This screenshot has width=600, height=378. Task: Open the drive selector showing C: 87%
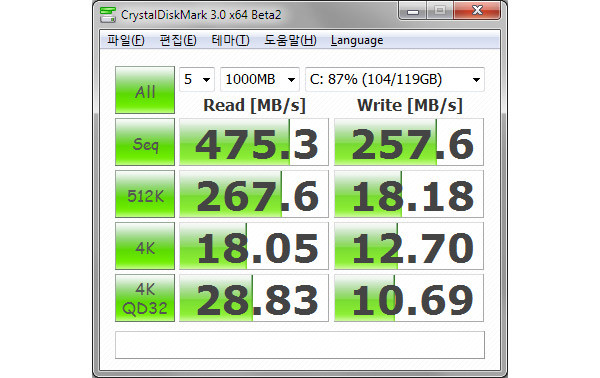(x=395, y=80)
